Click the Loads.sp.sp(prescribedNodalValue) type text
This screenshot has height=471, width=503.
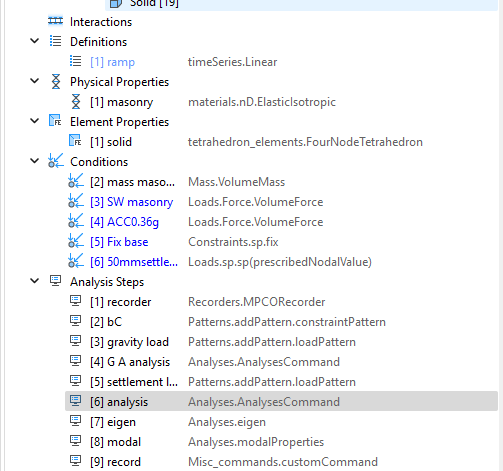(x=280, y=262)
